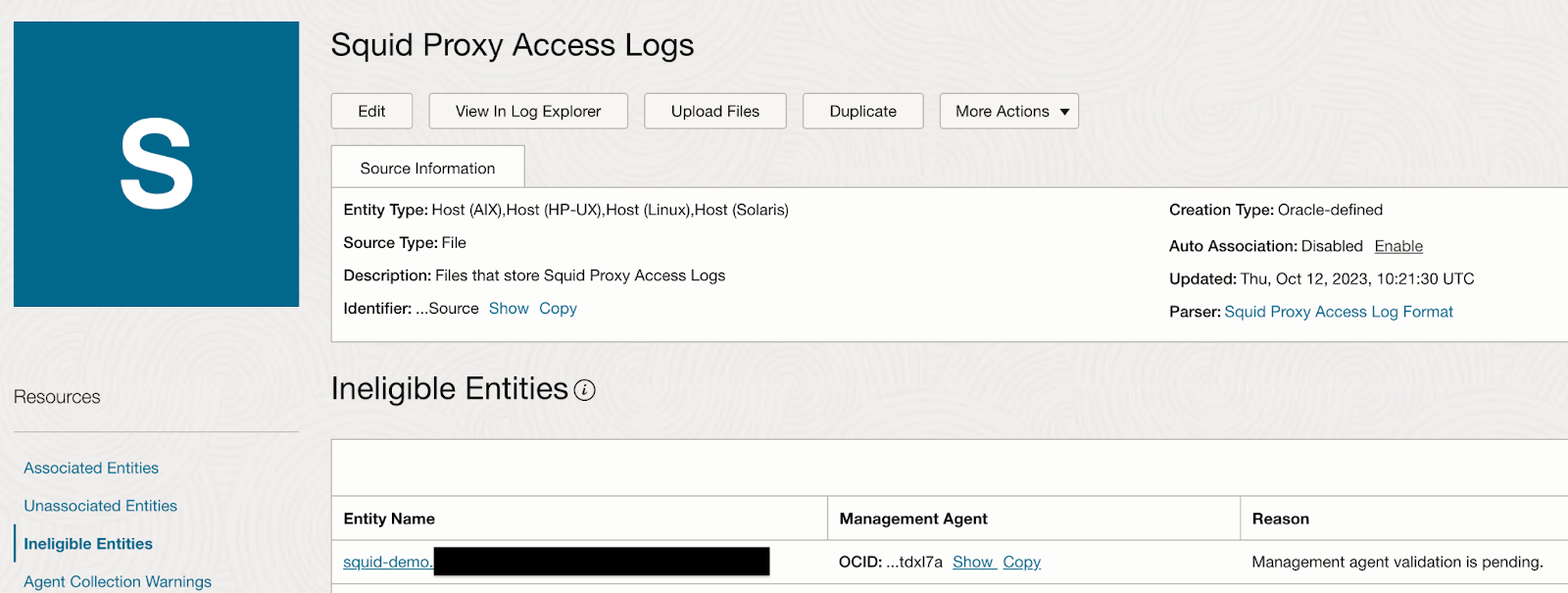1568x593 pixels.
Task: Click the Entity Name column header
Action: pos(389,519)
